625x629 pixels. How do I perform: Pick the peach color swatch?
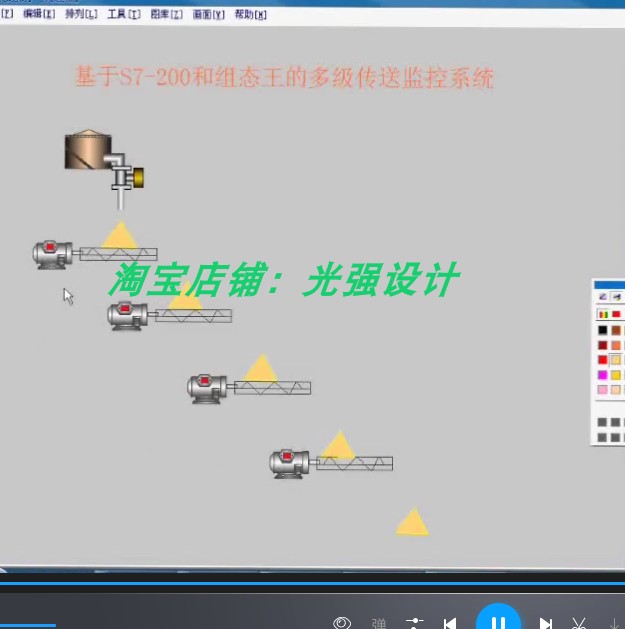pos(616,390)
